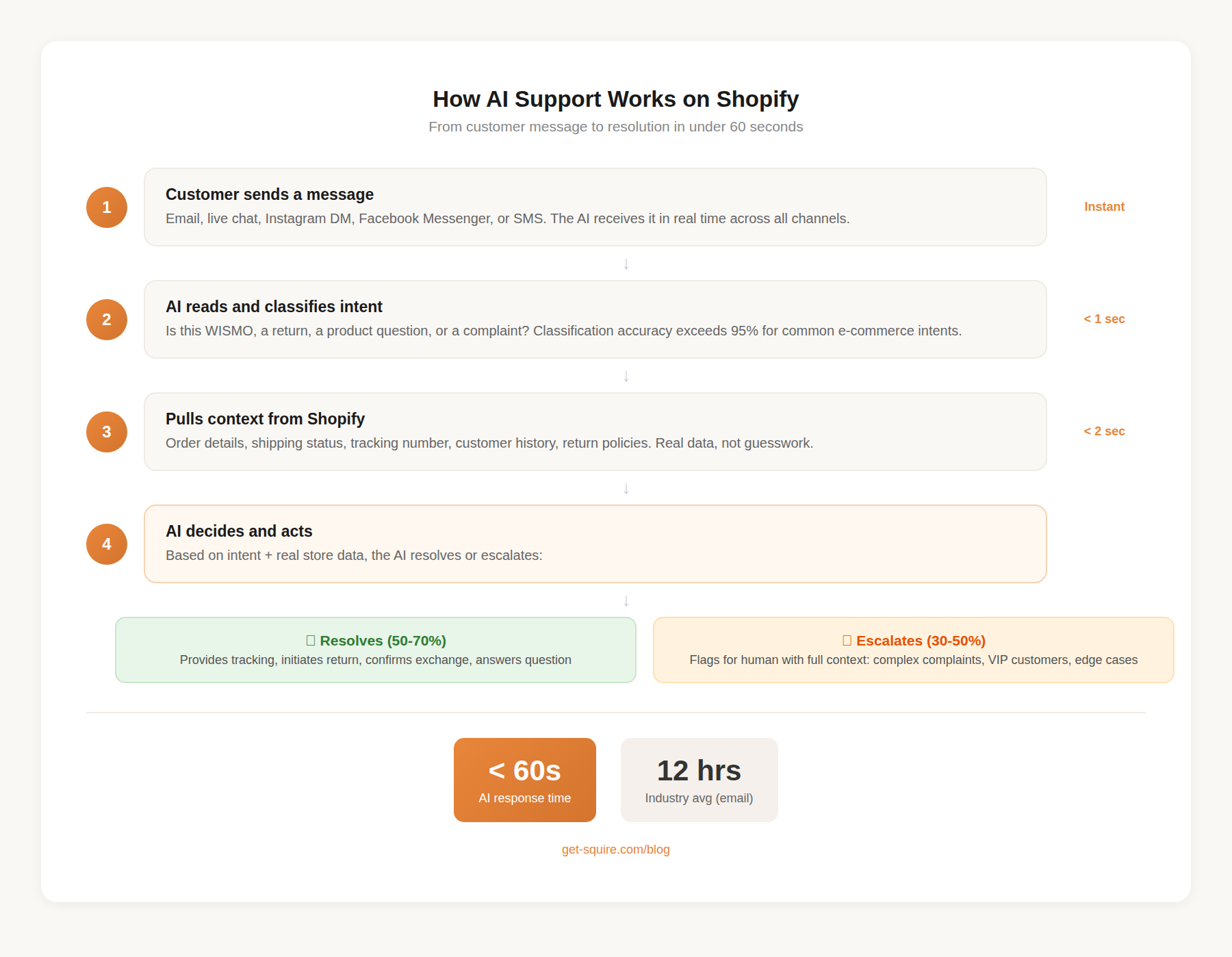Click the 'AI reads and classifies intent' card

tap(595, 319)
